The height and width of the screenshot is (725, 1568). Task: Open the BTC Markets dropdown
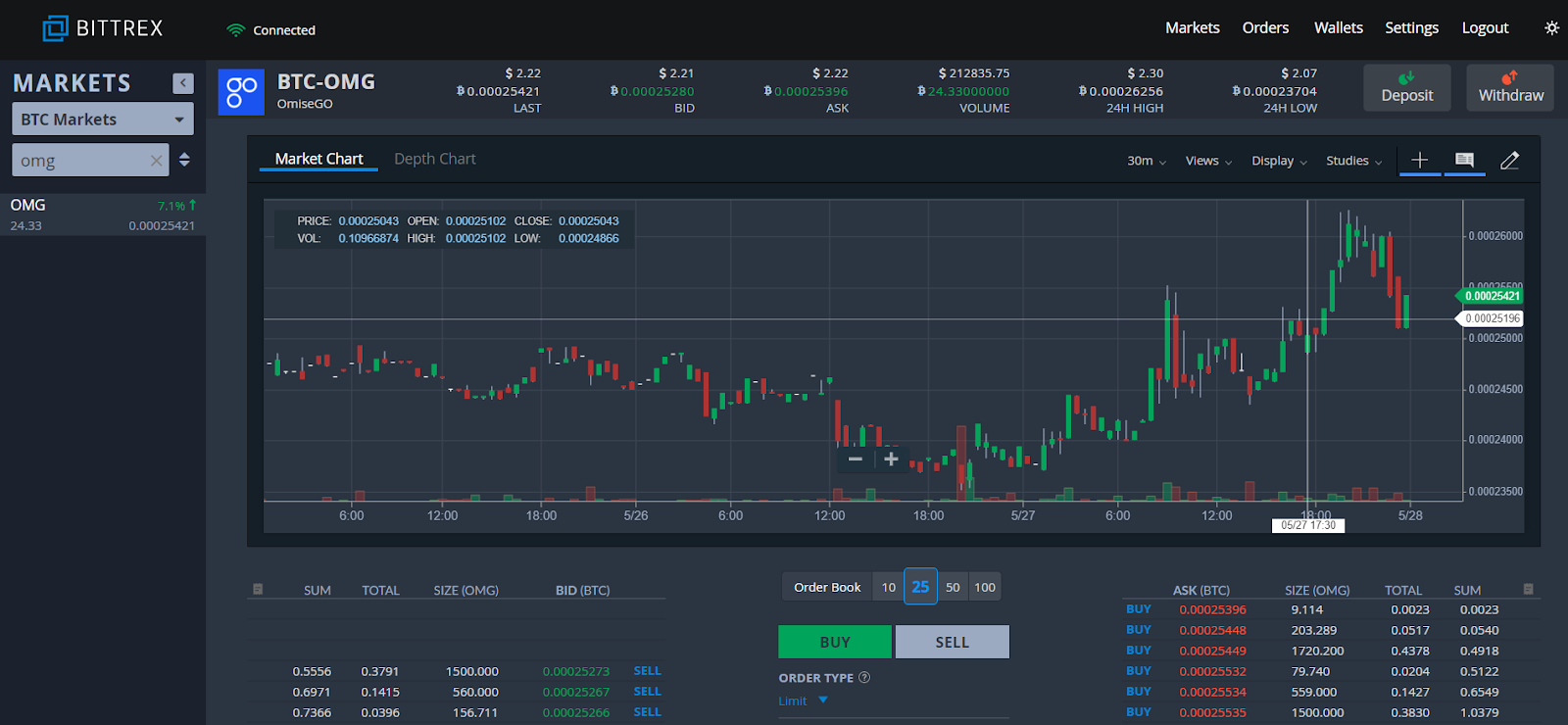(103, 120)
